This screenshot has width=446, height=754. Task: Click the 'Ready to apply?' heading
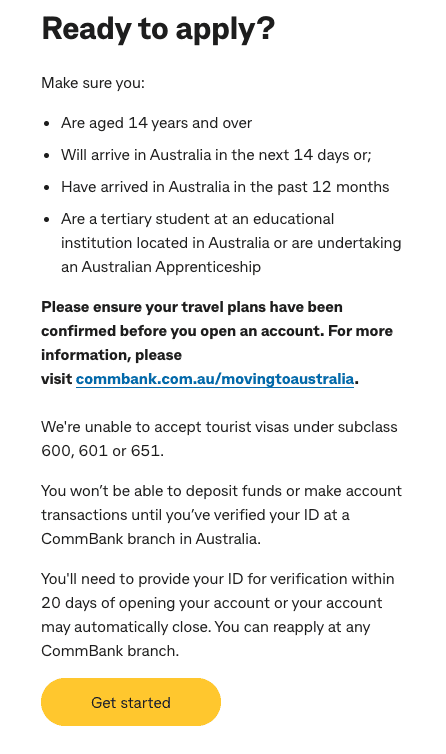tap(158, 29)
